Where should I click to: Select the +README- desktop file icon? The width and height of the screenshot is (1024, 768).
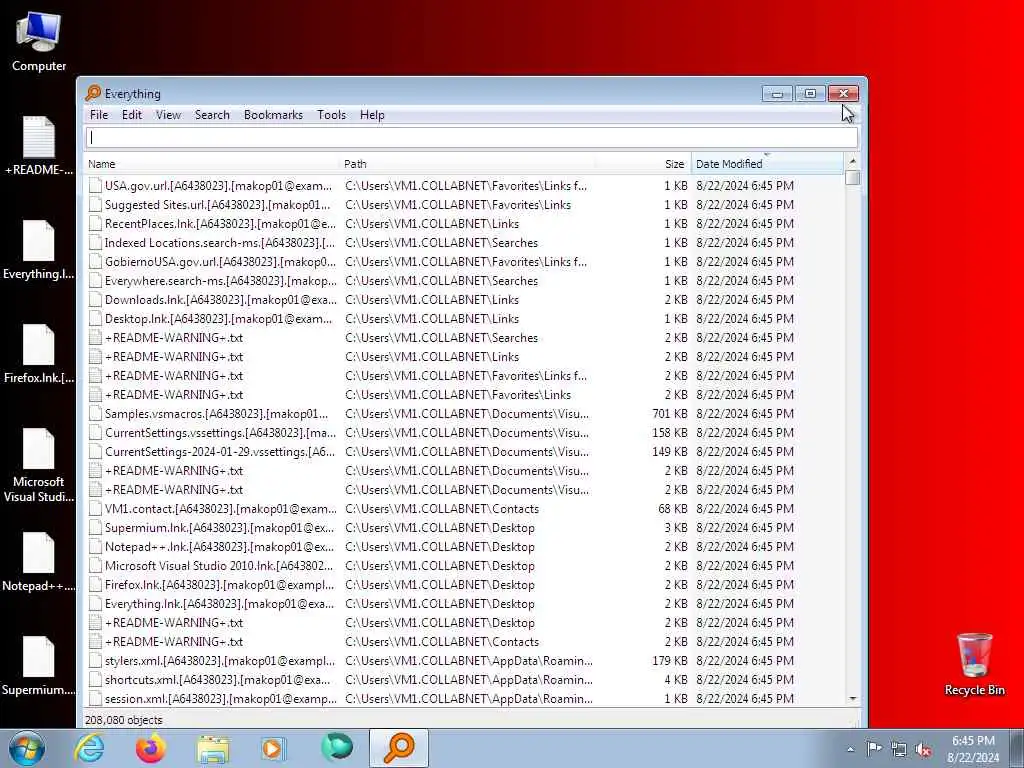39,146
